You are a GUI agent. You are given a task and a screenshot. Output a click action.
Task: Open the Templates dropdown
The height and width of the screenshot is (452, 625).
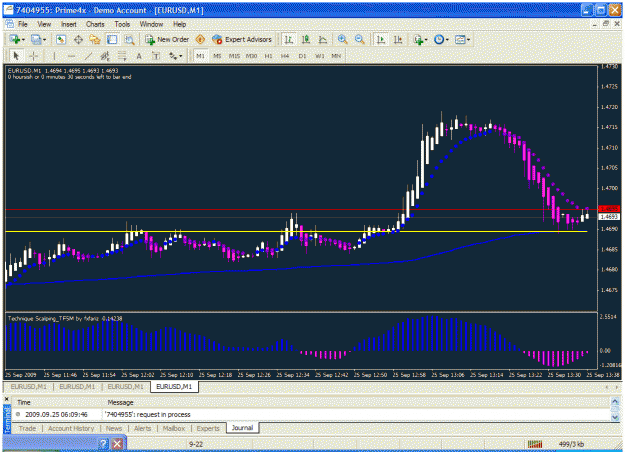coord(462,39)
